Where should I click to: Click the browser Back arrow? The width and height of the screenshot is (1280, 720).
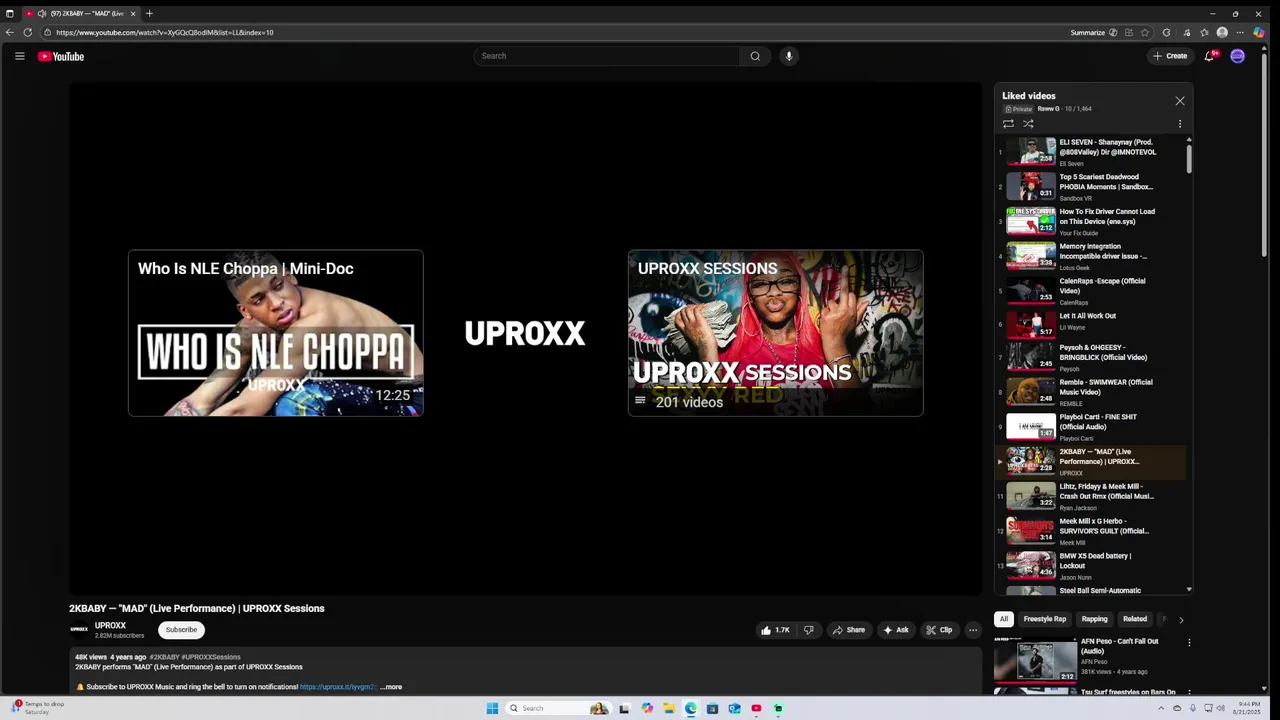[10, 32]
